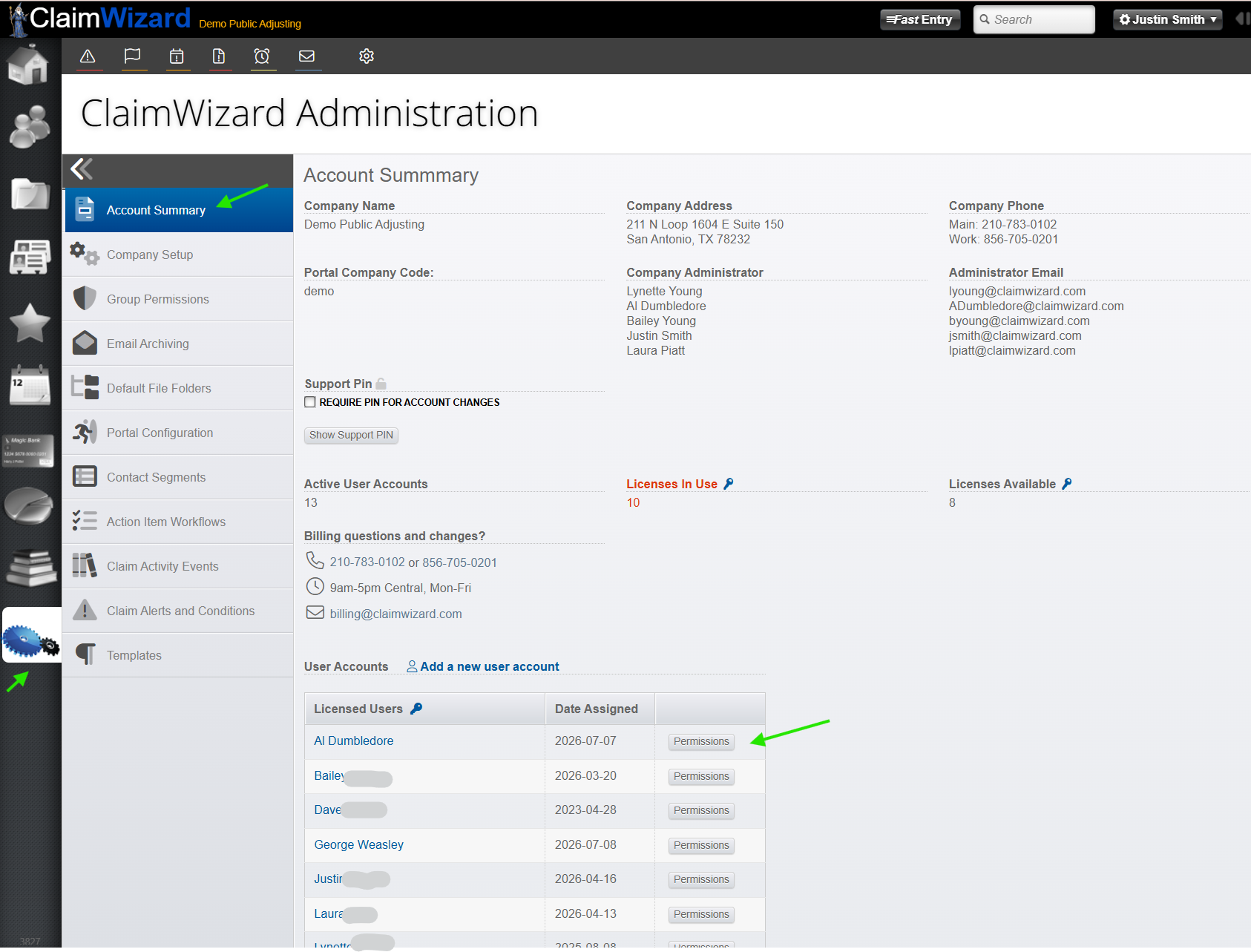Open Group Permissions
1251x952 pixels.
click(178, 299)
